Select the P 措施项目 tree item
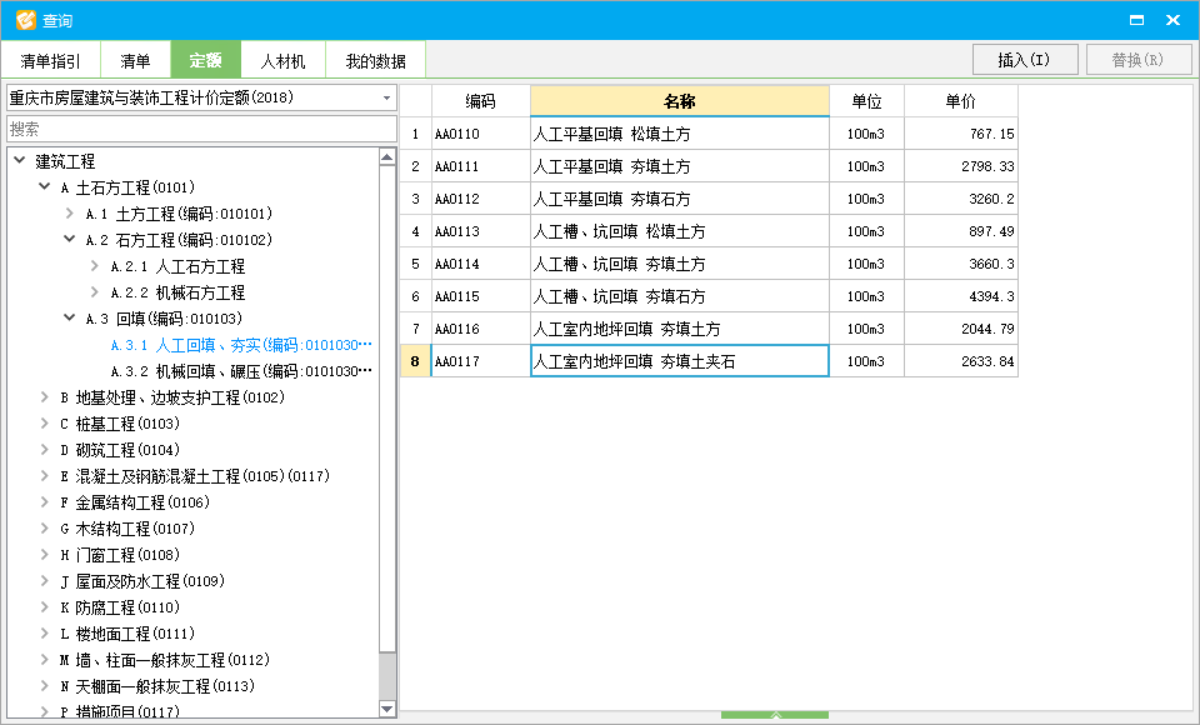The image size is (1200, 725). coord(120,711)
